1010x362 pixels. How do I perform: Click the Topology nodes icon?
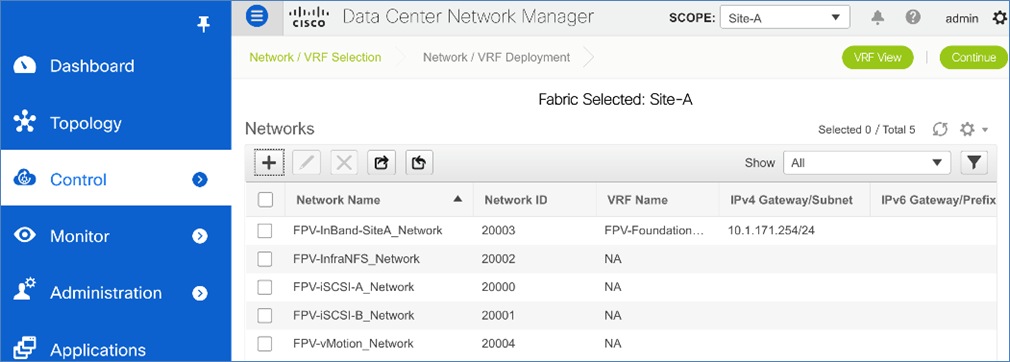point(24,122)
